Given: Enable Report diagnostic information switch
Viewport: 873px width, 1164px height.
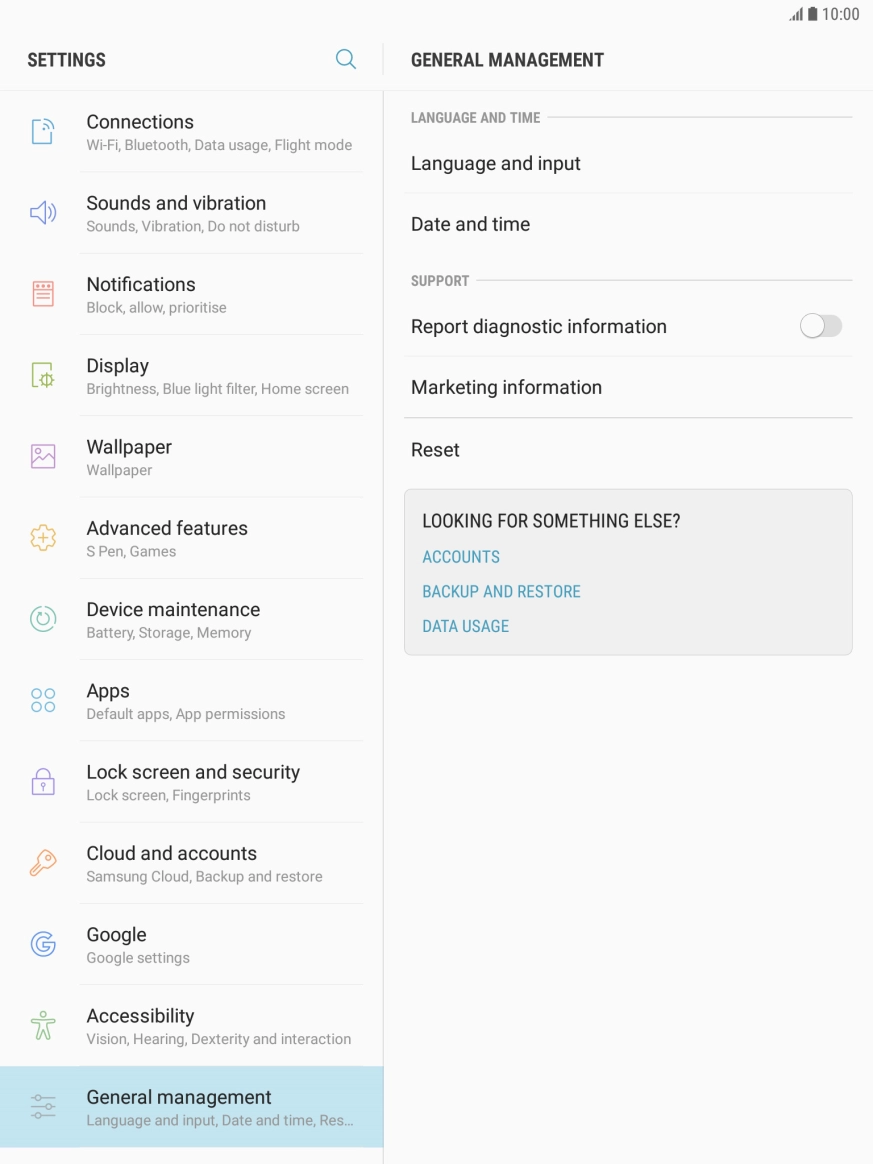Looking at the screenshot, I should tap(820, 326).
